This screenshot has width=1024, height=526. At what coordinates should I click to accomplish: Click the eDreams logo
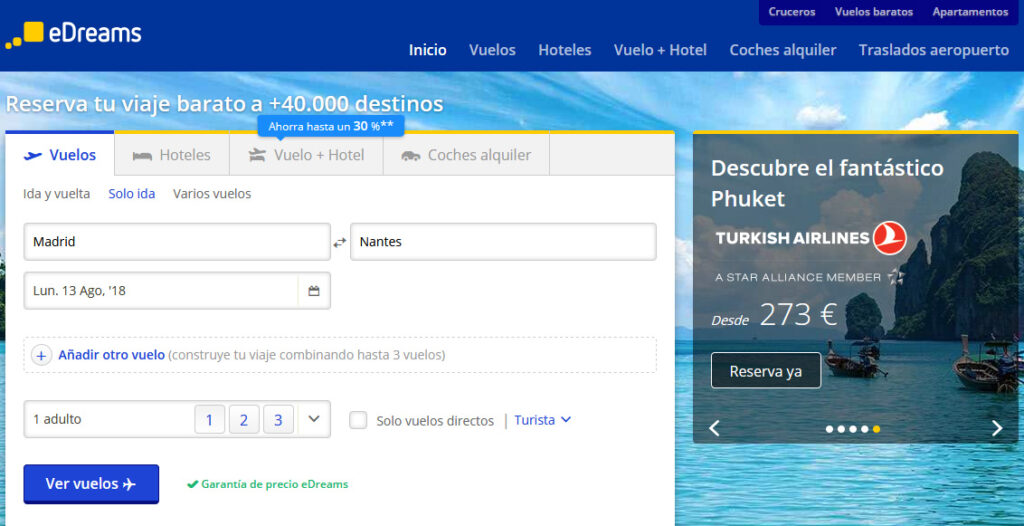point(74,34)
